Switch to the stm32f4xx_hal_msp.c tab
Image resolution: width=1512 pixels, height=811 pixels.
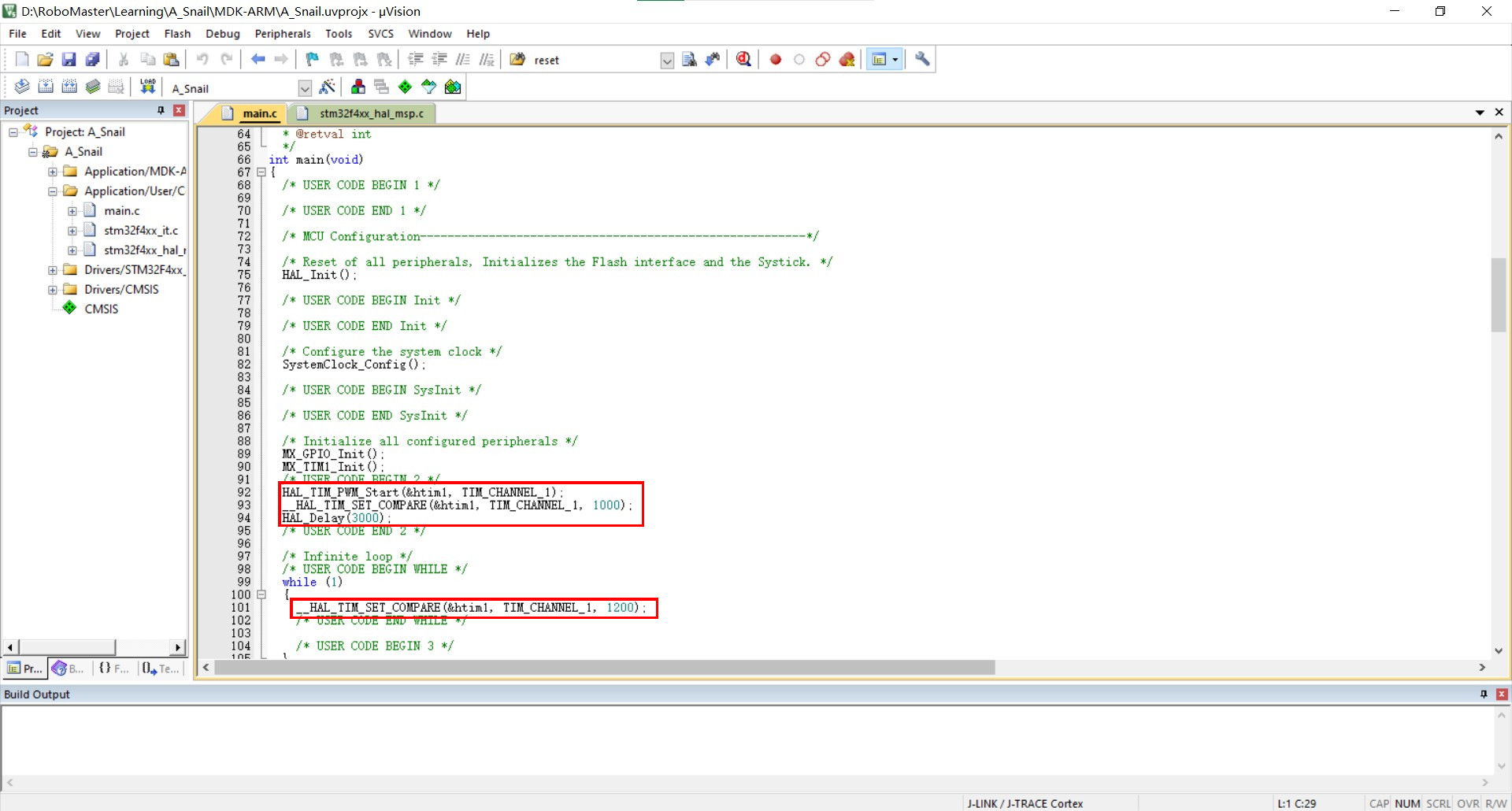(x=362, y=113)
